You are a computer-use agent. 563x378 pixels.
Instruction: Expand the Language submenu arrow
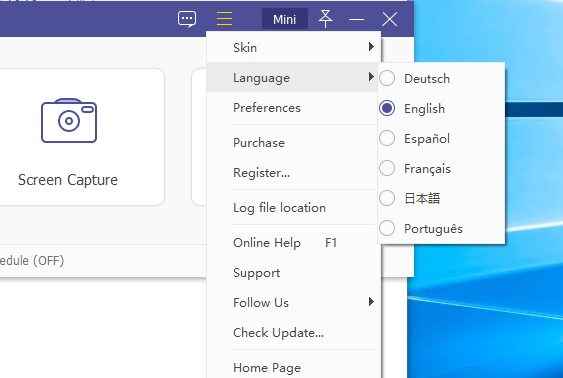(x=371, y=77)
